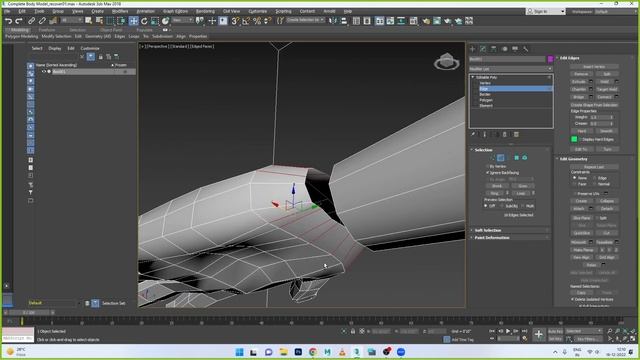Activate the Select and Move tool
The width and height of the screenshot is (640, 360).
133,21
